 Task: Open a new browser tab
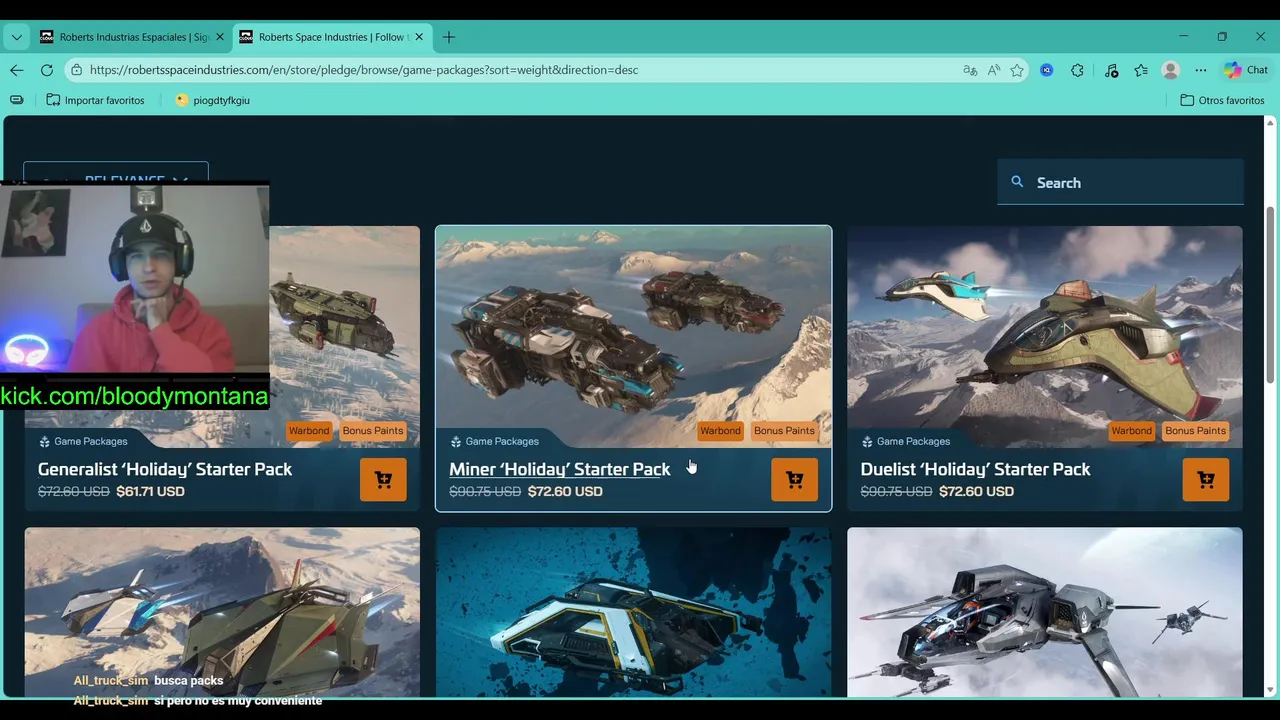[x=449, y=37]
